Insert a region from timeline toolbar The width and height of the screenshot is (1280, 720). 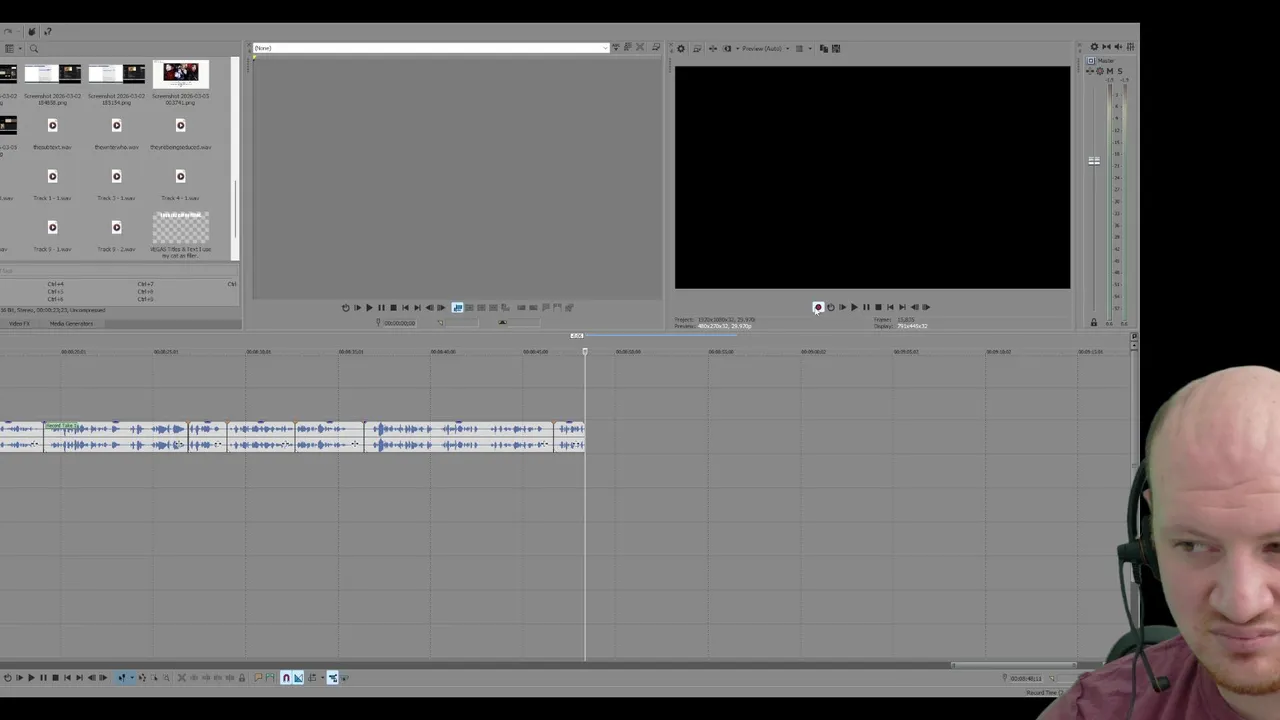coord(270,677)
